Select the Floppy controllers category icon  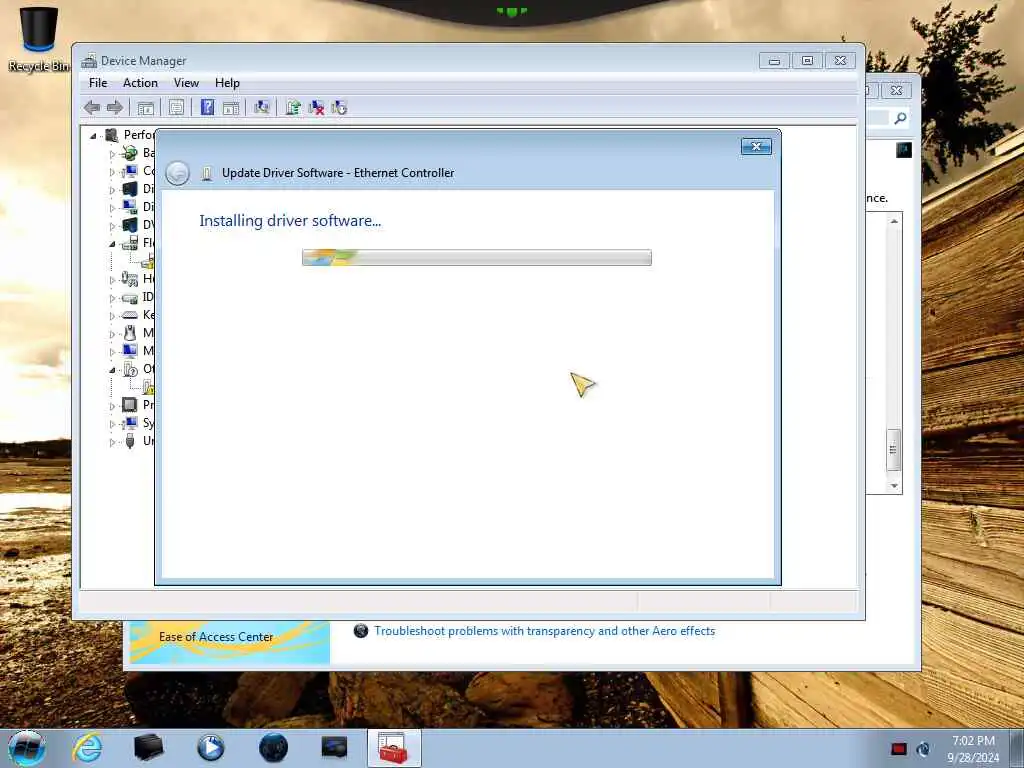[x=130, y=243]
